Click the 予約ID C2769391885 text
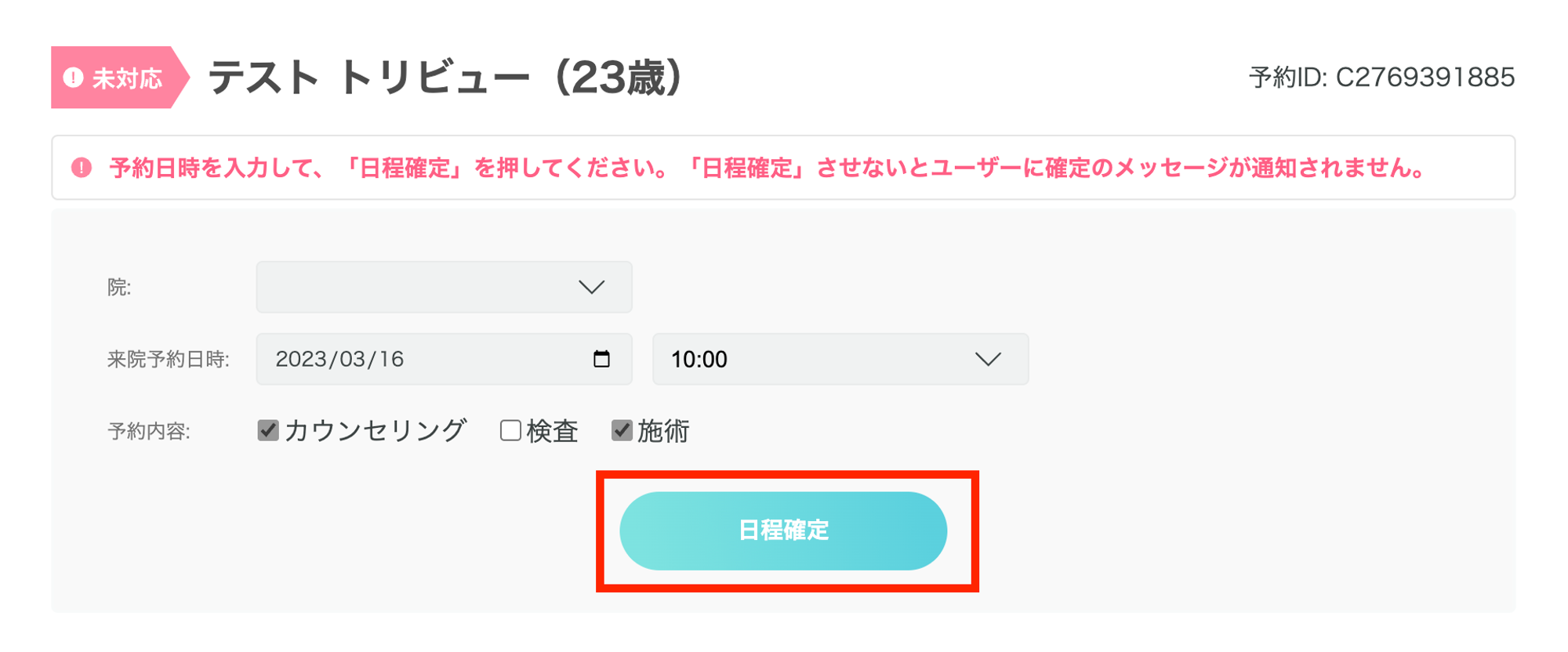The image size is (1568, 652). pyautogui.click(x=1381, y=78)
